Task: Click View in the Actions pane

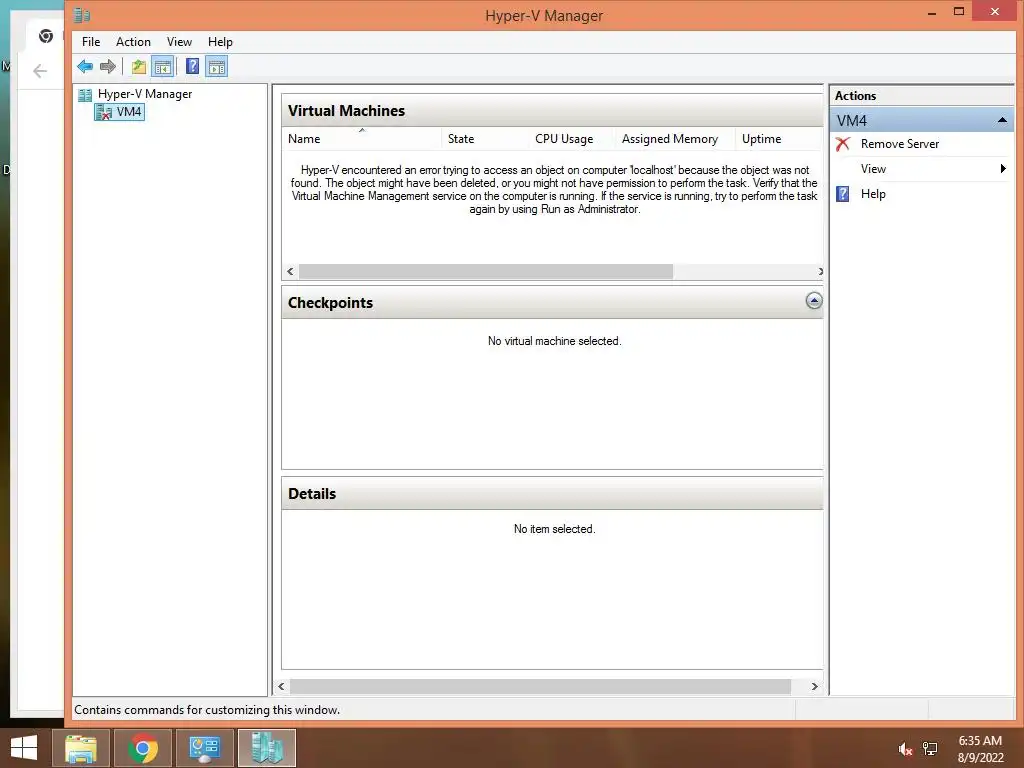Action: click(x=873, y=168)
